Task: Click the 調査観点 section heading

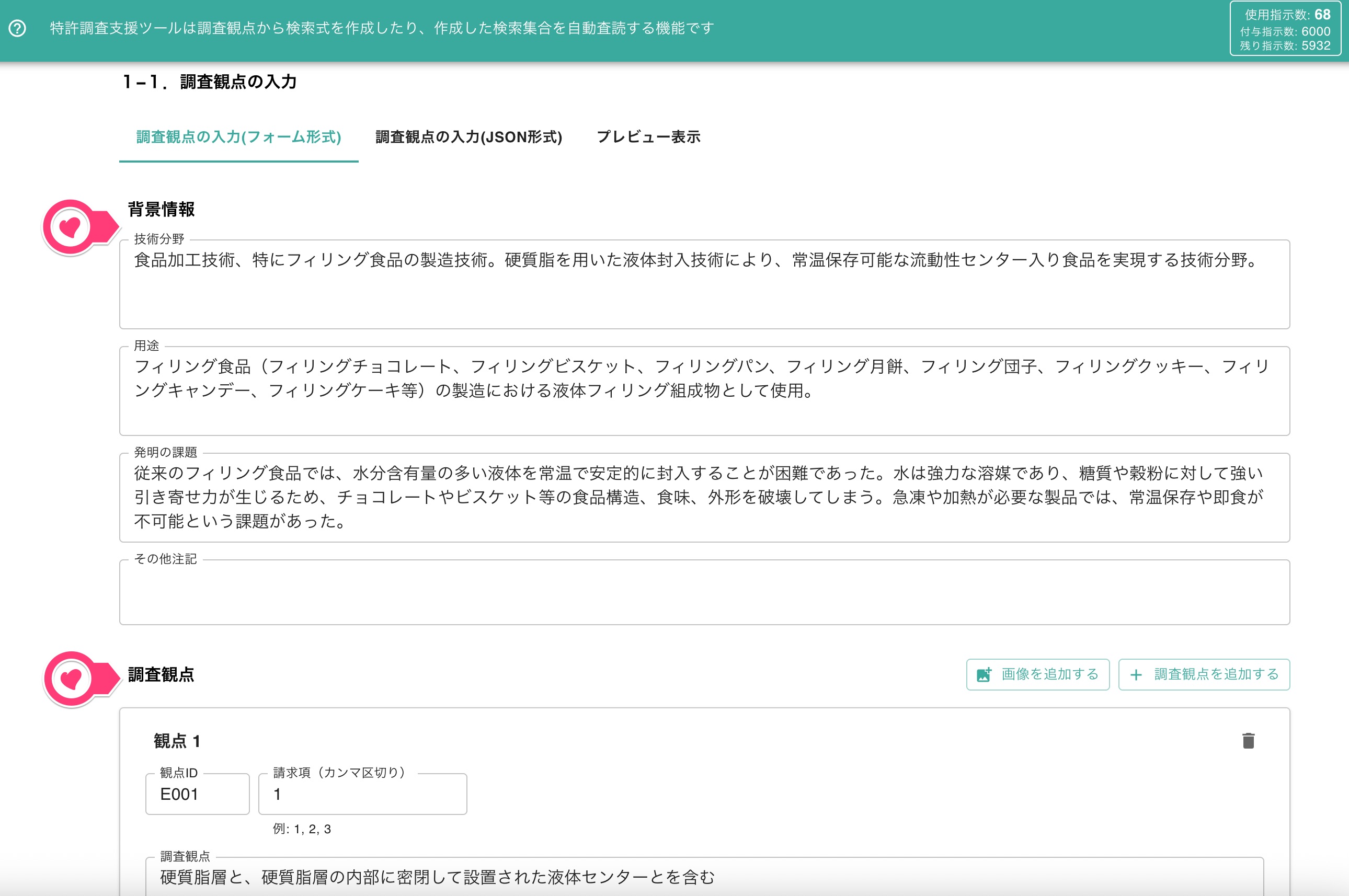Action: tap(161, 674)
